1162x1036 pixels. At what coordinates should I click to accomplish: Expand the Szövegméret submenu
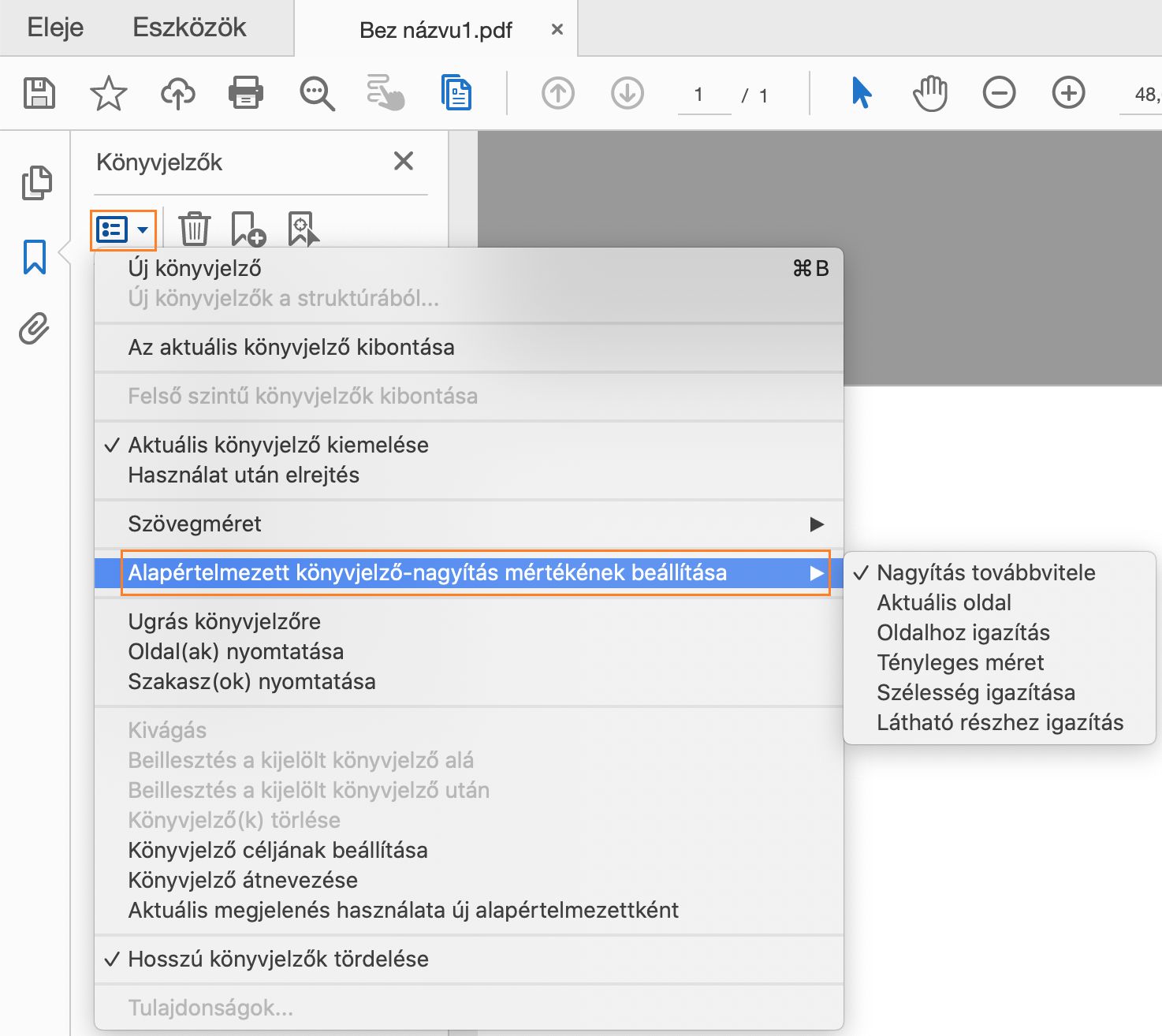(x=194, y=523)
